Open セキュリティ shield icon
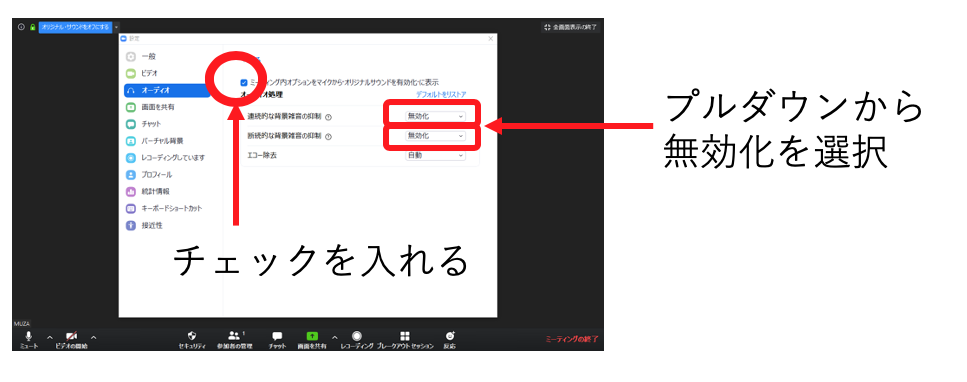967x382 pixels. [192, 336]
